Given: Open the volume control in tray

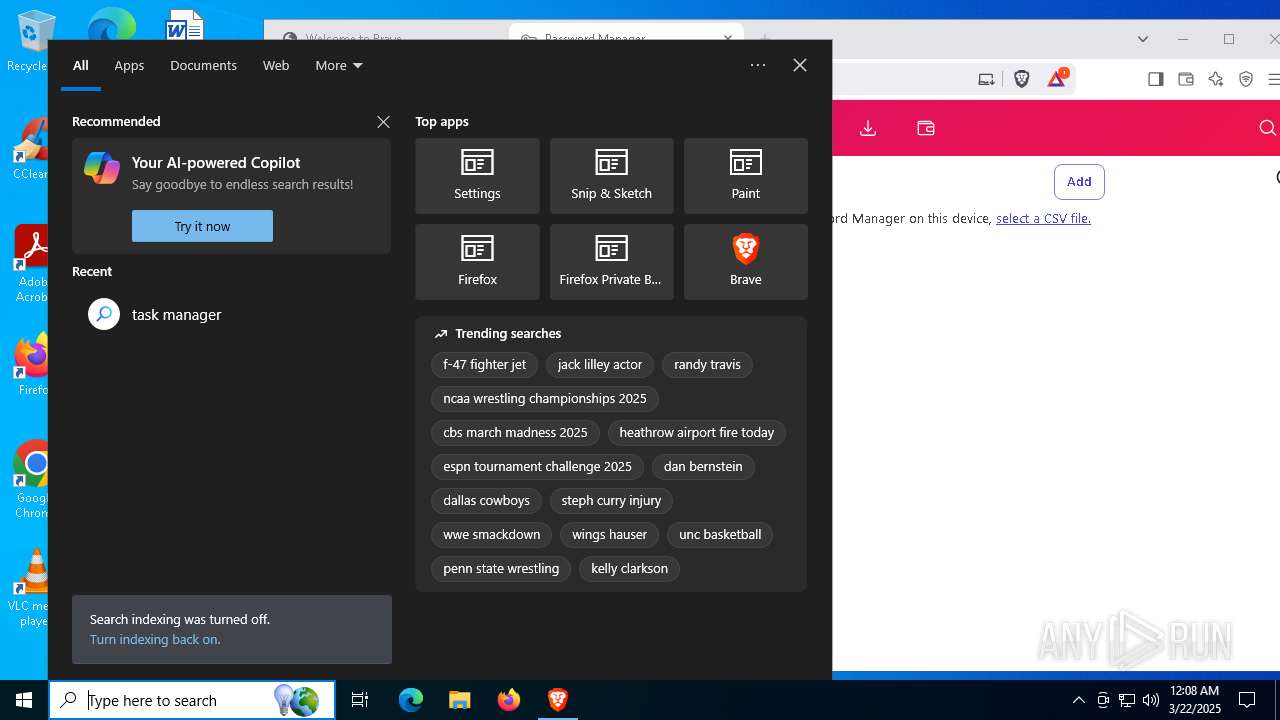Looking at the screenshot, I should coord(1150,700).
